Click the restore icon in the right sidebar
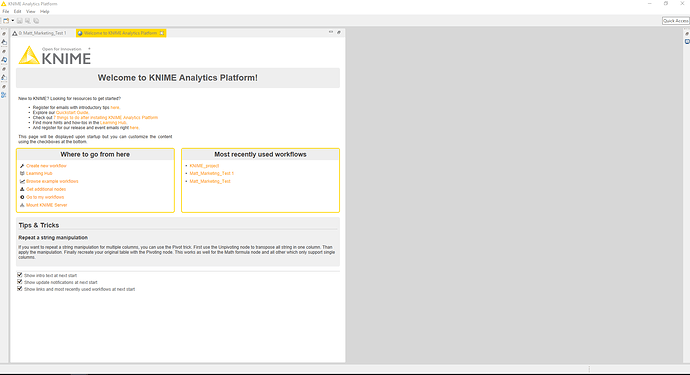Viewport: 690px width, 375px height. [687, 33]
